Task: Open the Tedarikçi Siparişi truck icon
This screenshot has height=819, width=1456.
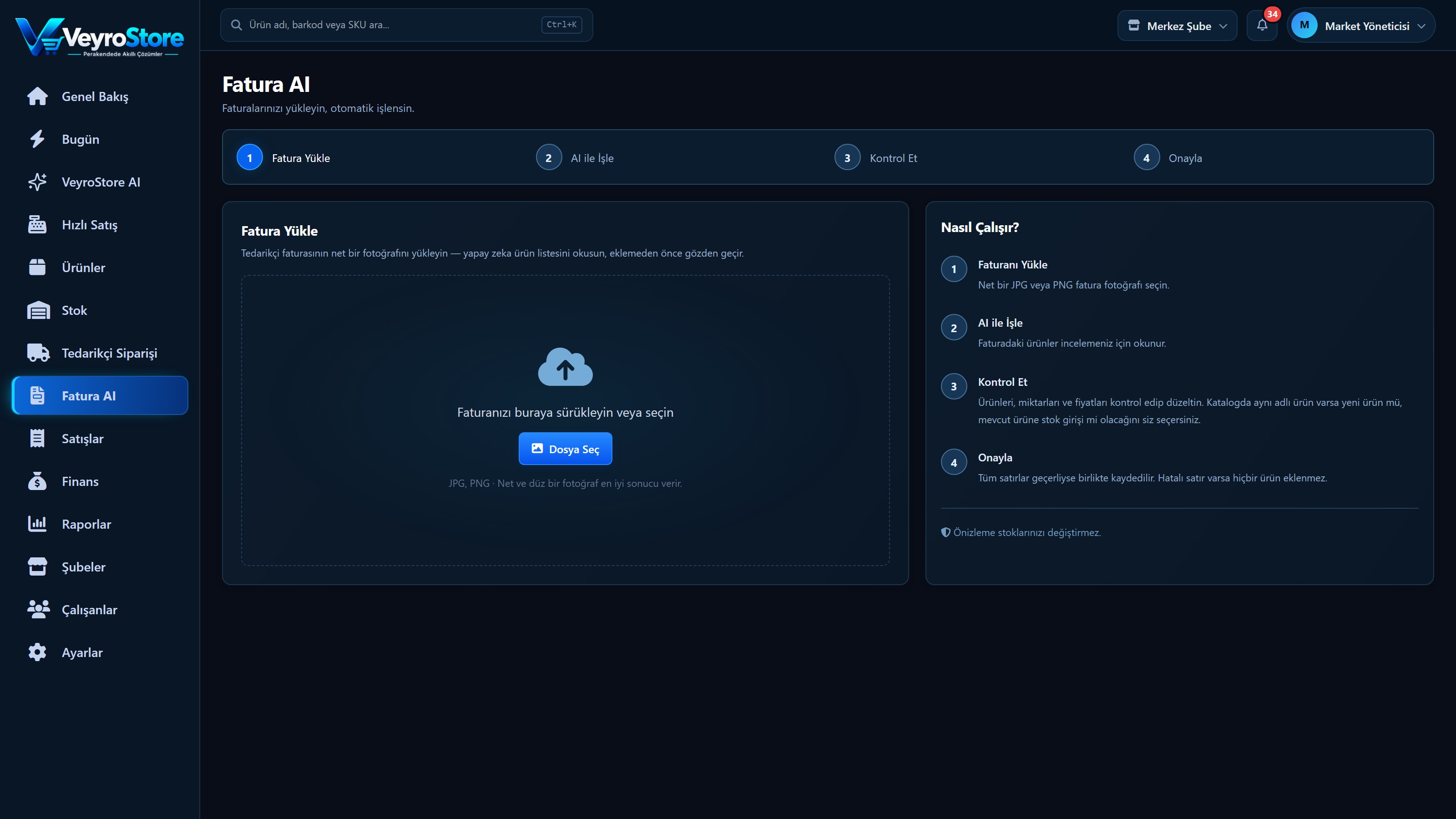Action: pos(38,353)
